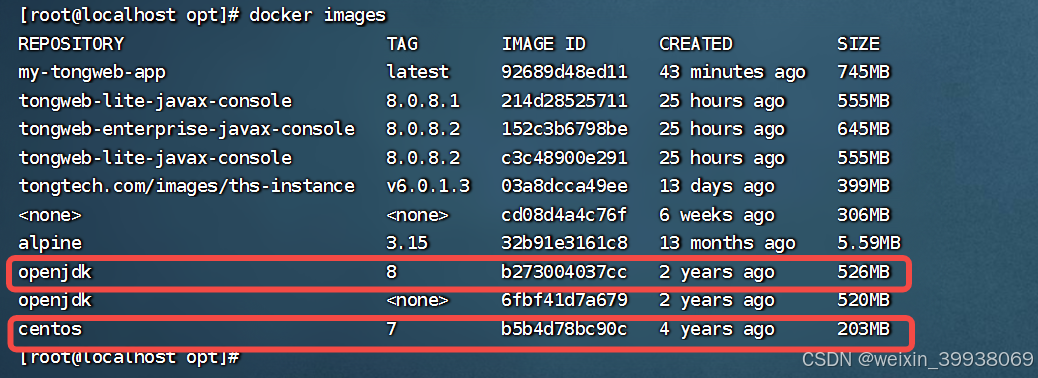The height and width of the screenshot is (378, 1038).
Task: Click the [root@localhost opt]# prompt below the table
Action: 128,357
